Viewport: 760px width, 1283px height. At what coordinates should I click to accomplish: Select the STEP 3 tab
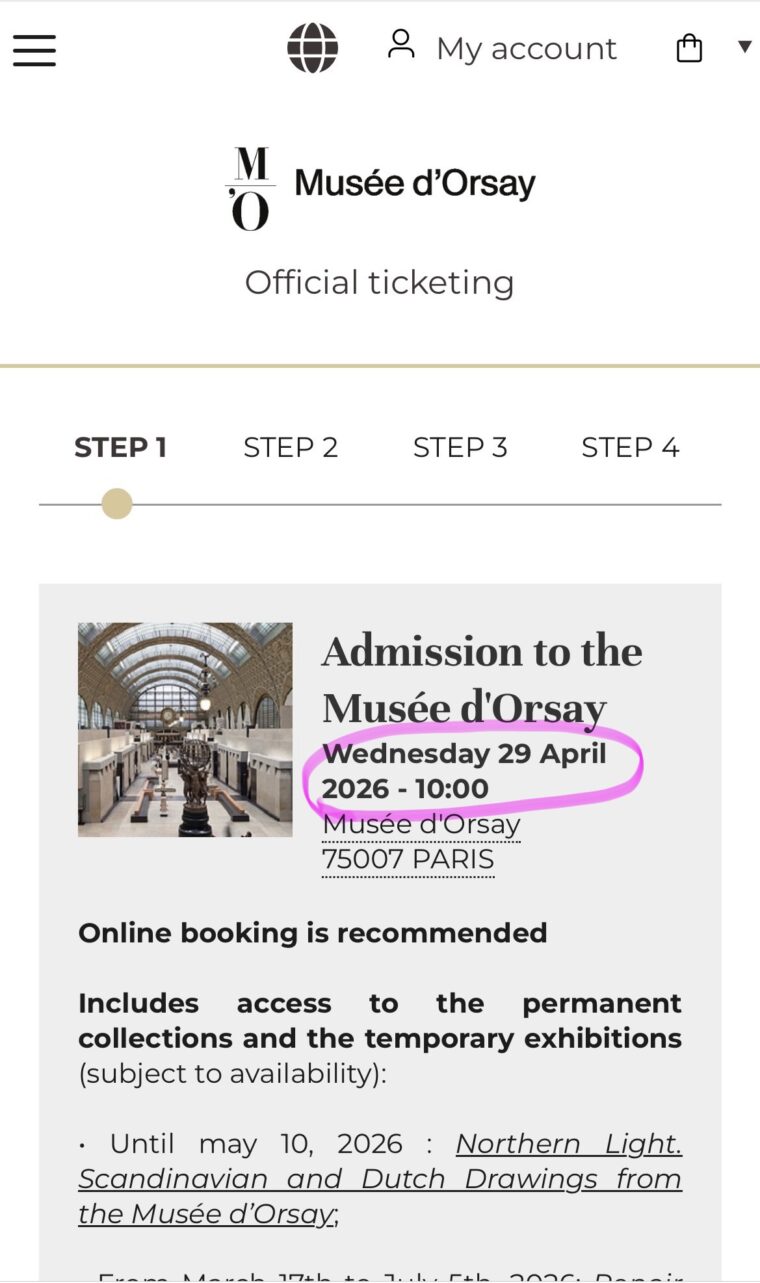click(460, 447)
